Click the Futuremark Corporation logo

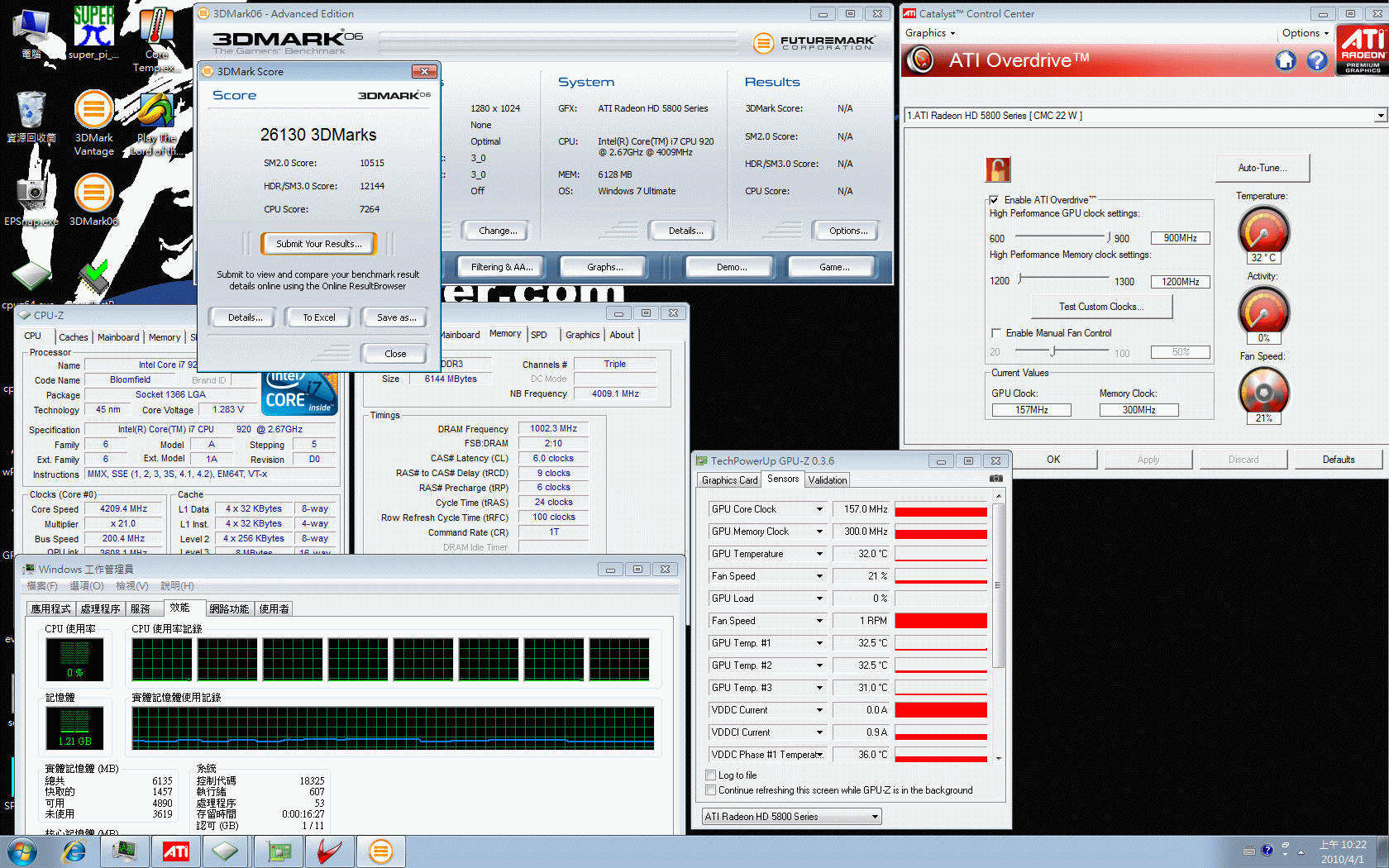click(814, 43)
